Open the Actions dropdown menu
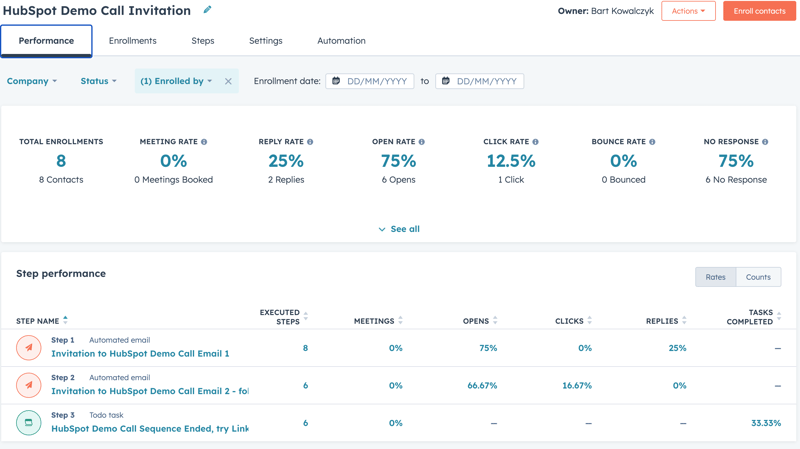 pos(688,11)
